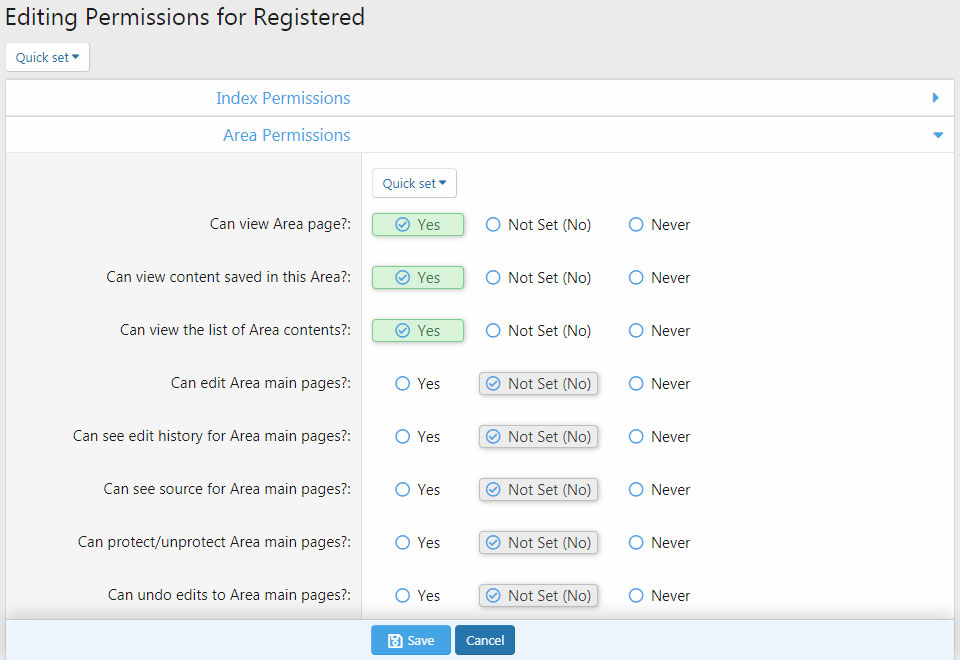Click checked Not Set for undo edits
Image resolution: width=960 pixels, height=660 pixels.
[x=538, y=596]
